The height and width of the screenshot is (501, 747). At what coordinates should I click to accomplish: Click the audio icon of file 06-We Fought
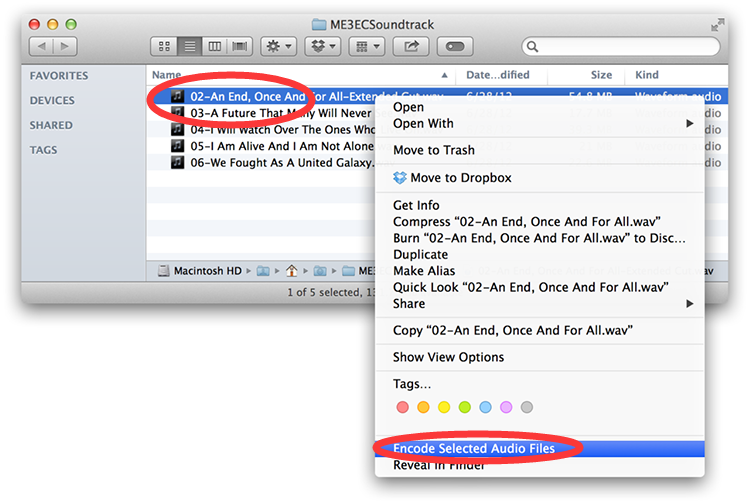pos(177,162)
